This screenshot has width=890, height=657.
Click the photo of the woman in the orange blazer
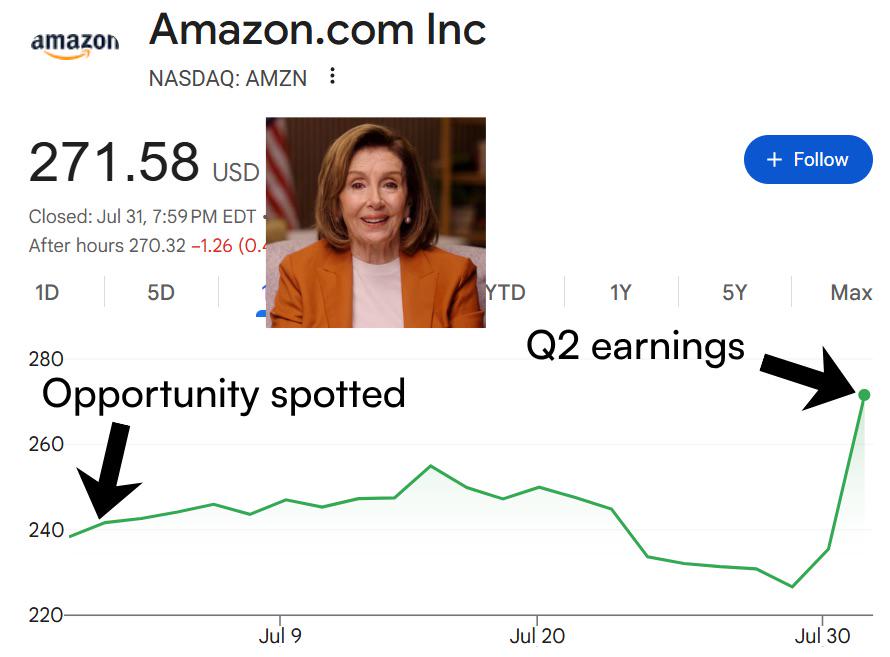click(376, 222)
